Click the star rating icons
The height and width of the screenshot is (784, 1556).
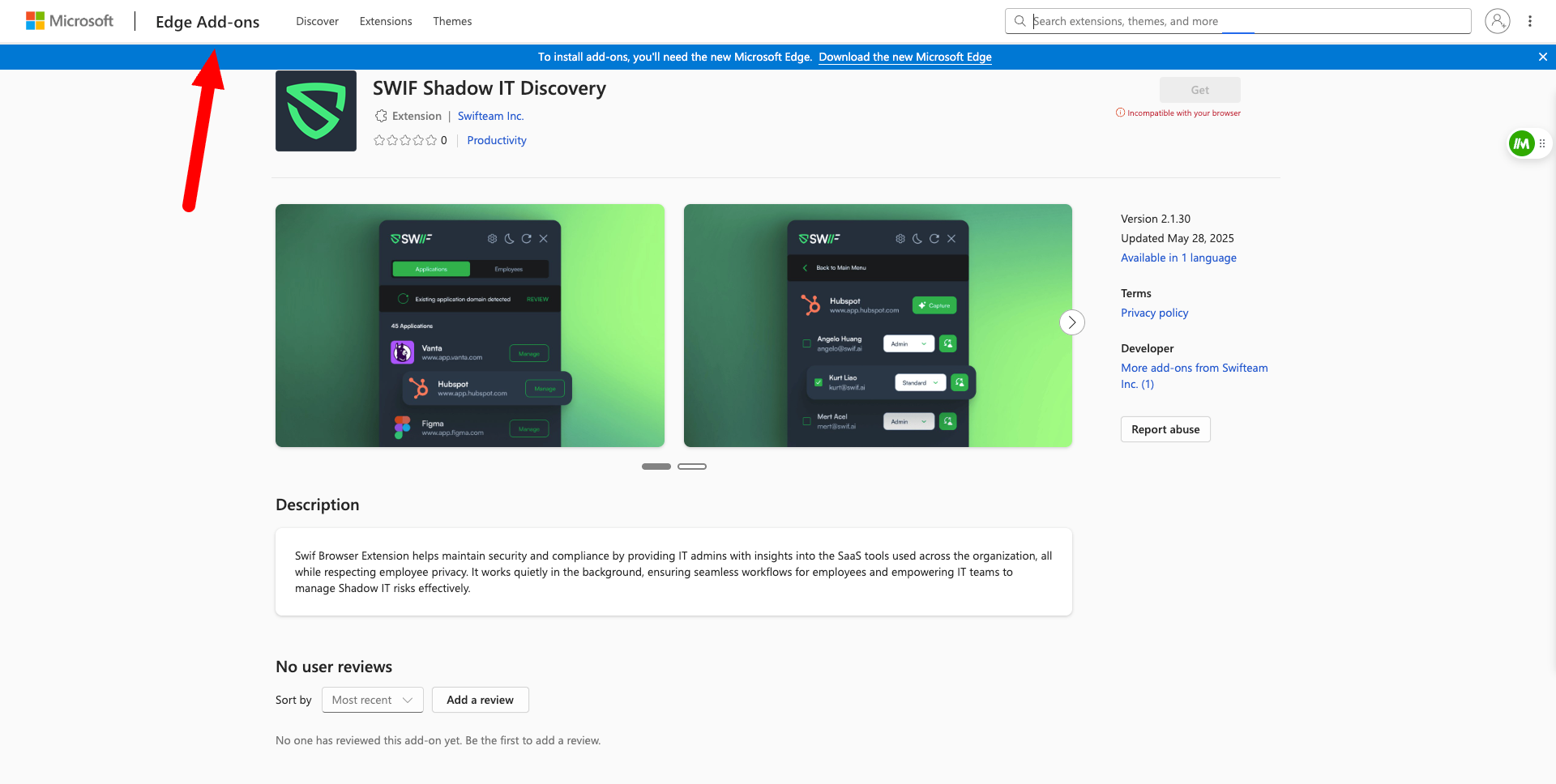point(405,140)
